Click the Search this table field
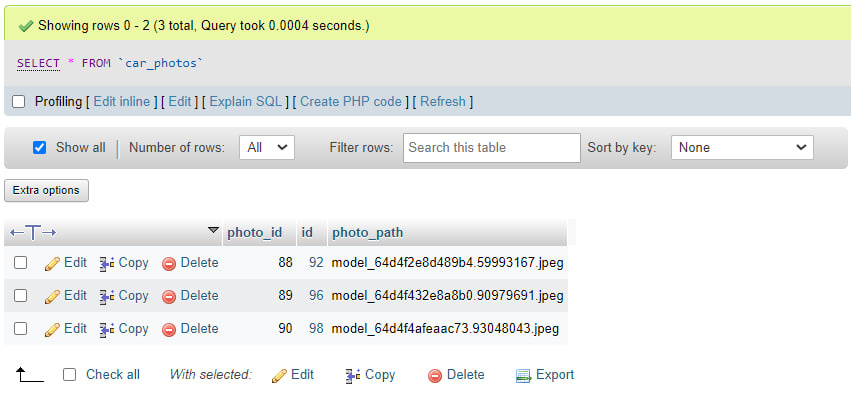 click(x=492, y=148)
